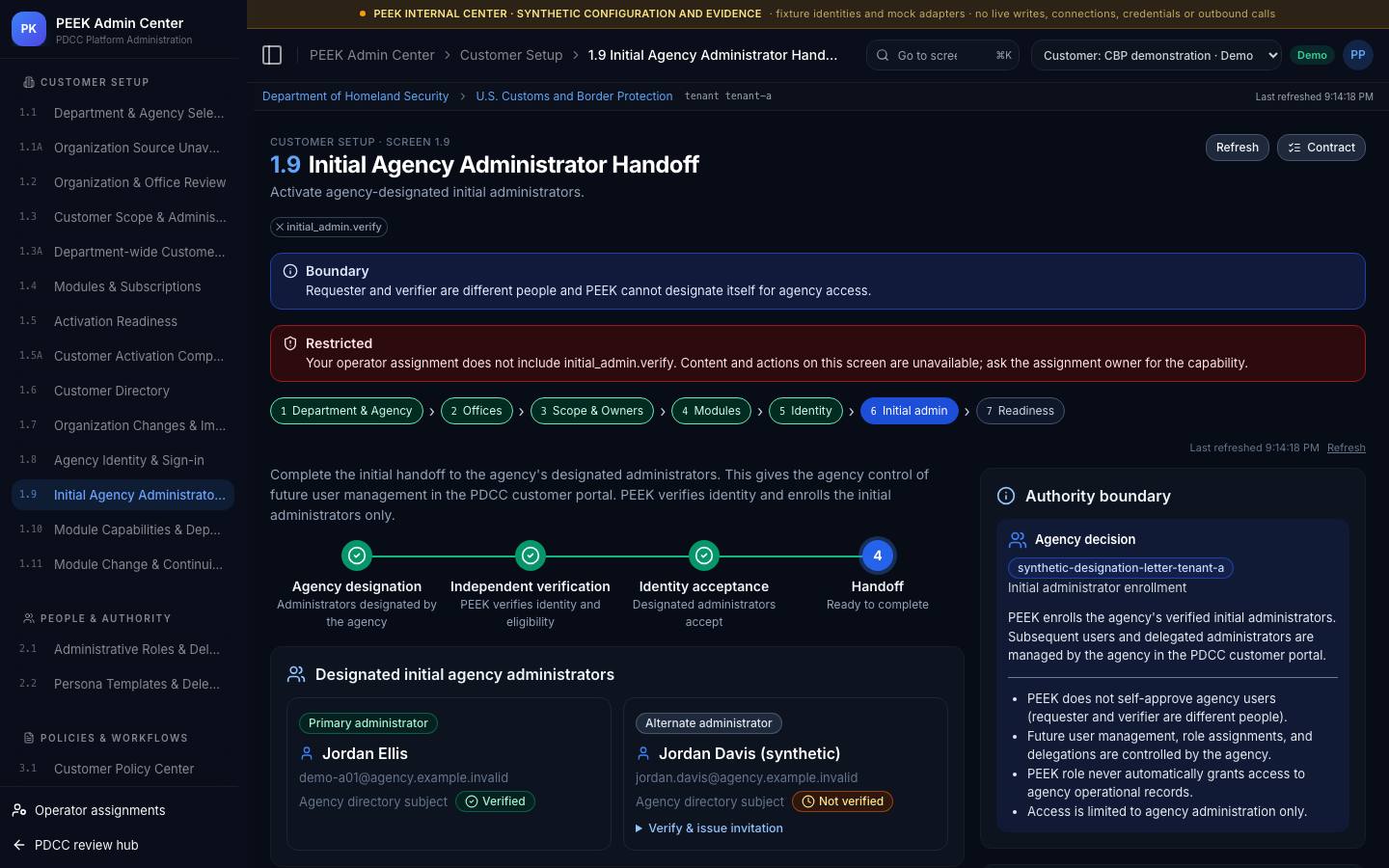Click the underlined Refresh link
The image size is (1389, 868).
point(1347,448)
